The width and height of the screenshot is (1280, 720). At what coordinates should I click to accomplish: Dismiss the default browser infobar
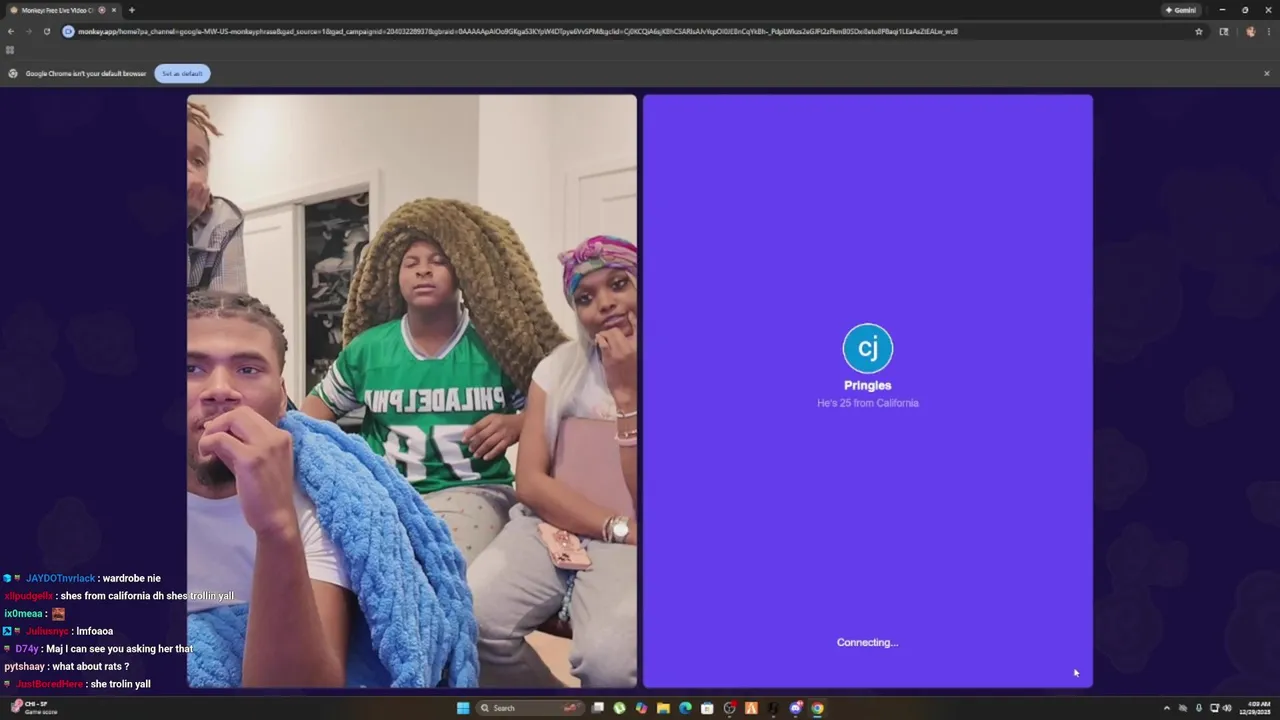point(1267,73)
